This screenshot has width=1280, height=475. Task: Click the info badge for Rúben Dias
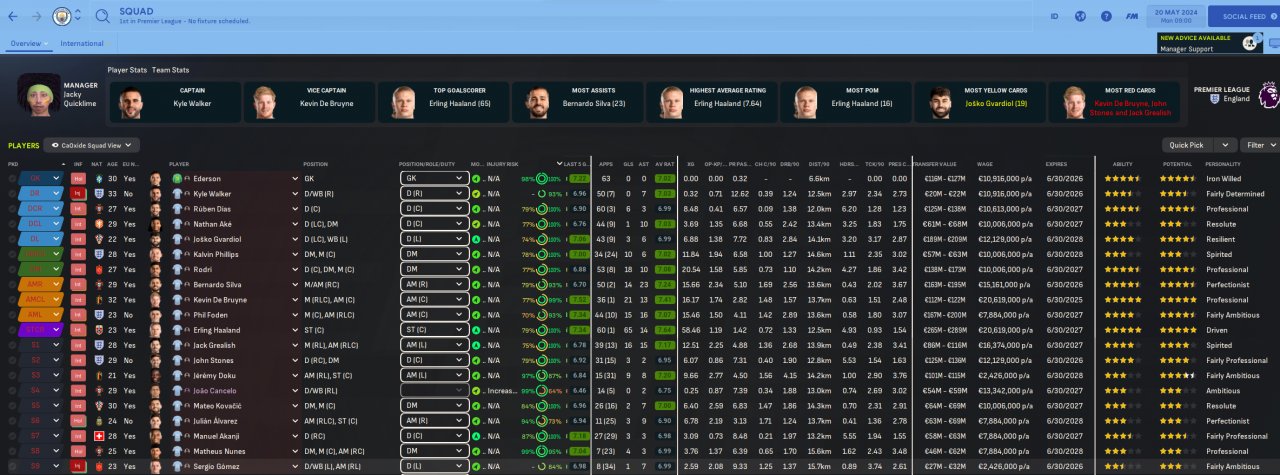pos(78,208)
